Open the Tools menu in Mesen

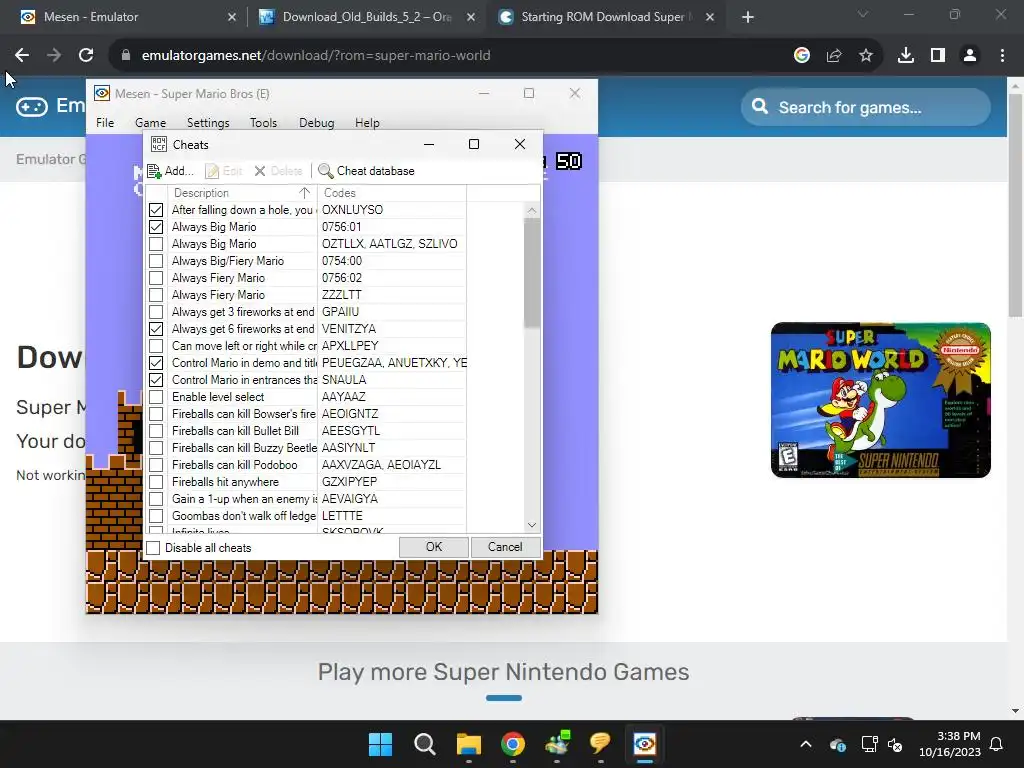[263, 123]
